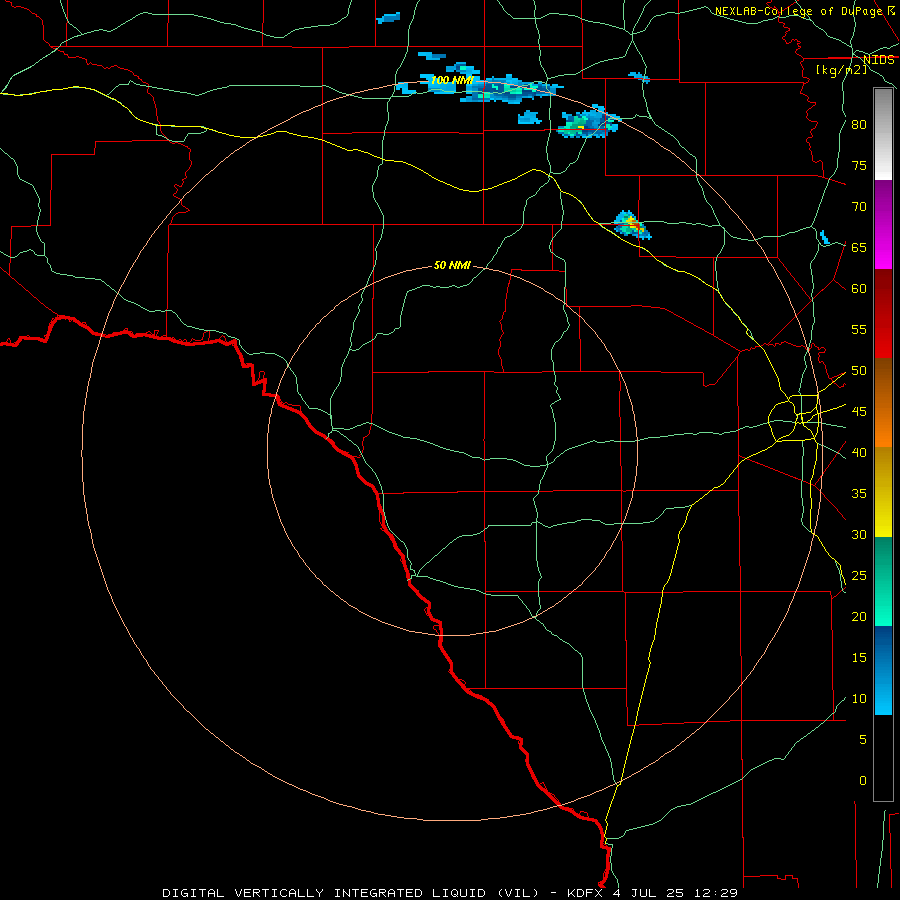The width and height of the screenshot is (900, 900).
Task: Click the 70 value on the color scale
Action: (x=859, y=207)
